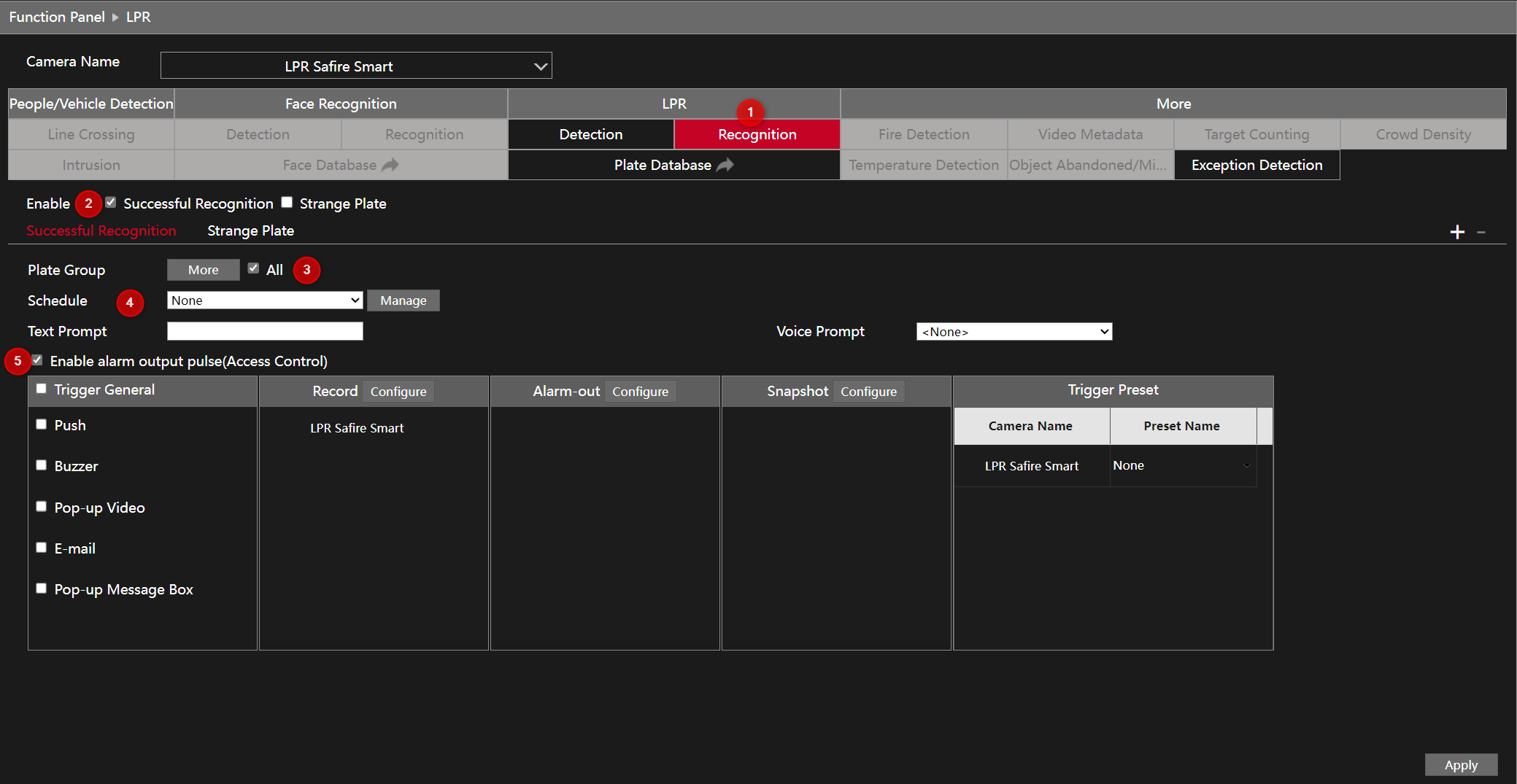Open the Preset Name None dropdown arrow
Image resolution: width=1517 pixels, height=784 pixels.
coord(1246,465)
